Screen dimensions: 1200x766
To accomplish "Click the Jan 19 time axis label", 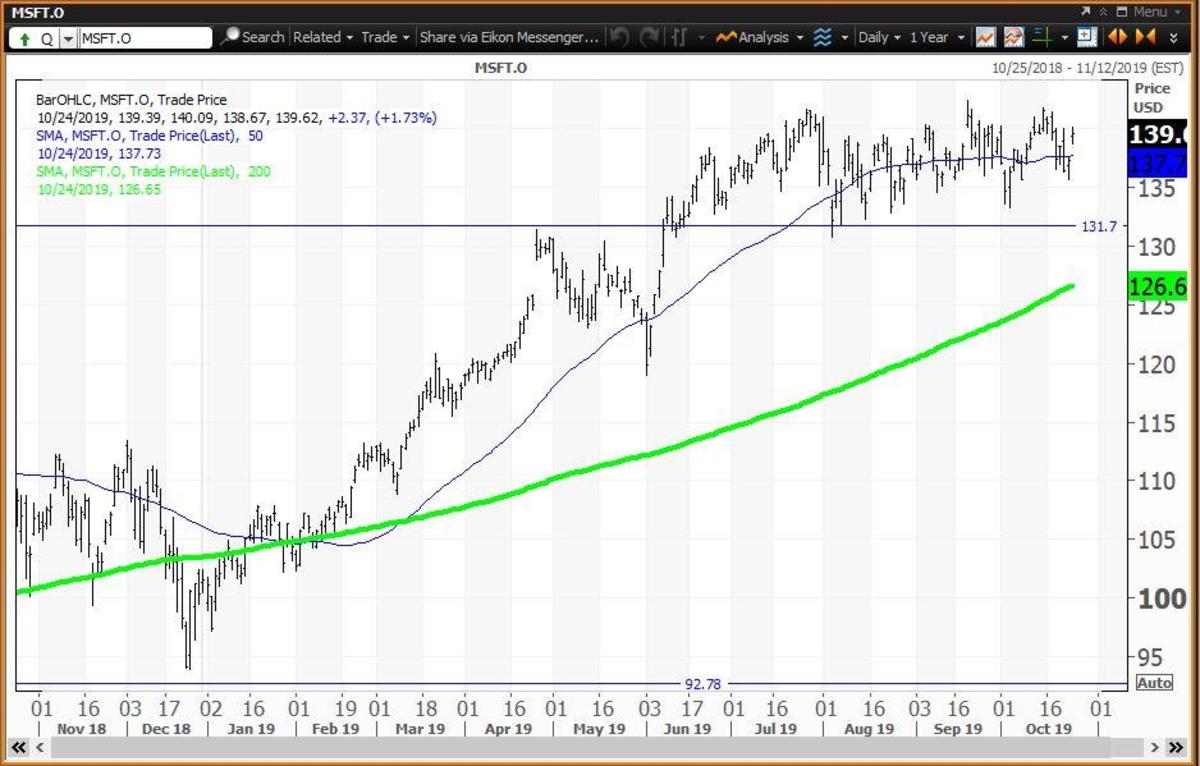I will click(x=253, y=729).
